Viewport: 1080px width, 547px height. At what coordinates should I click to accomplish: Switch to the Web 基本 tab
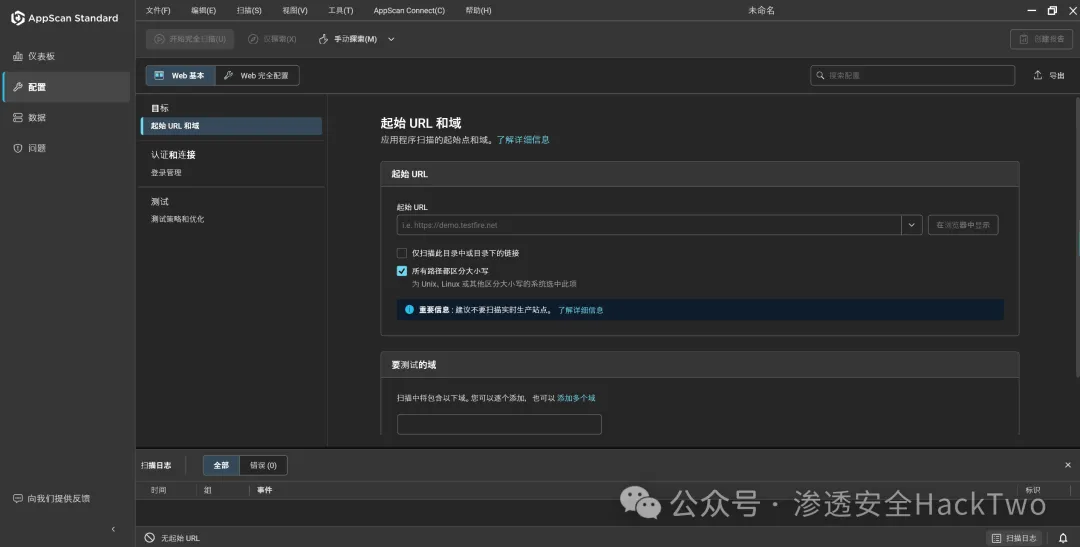click(180, 75)
